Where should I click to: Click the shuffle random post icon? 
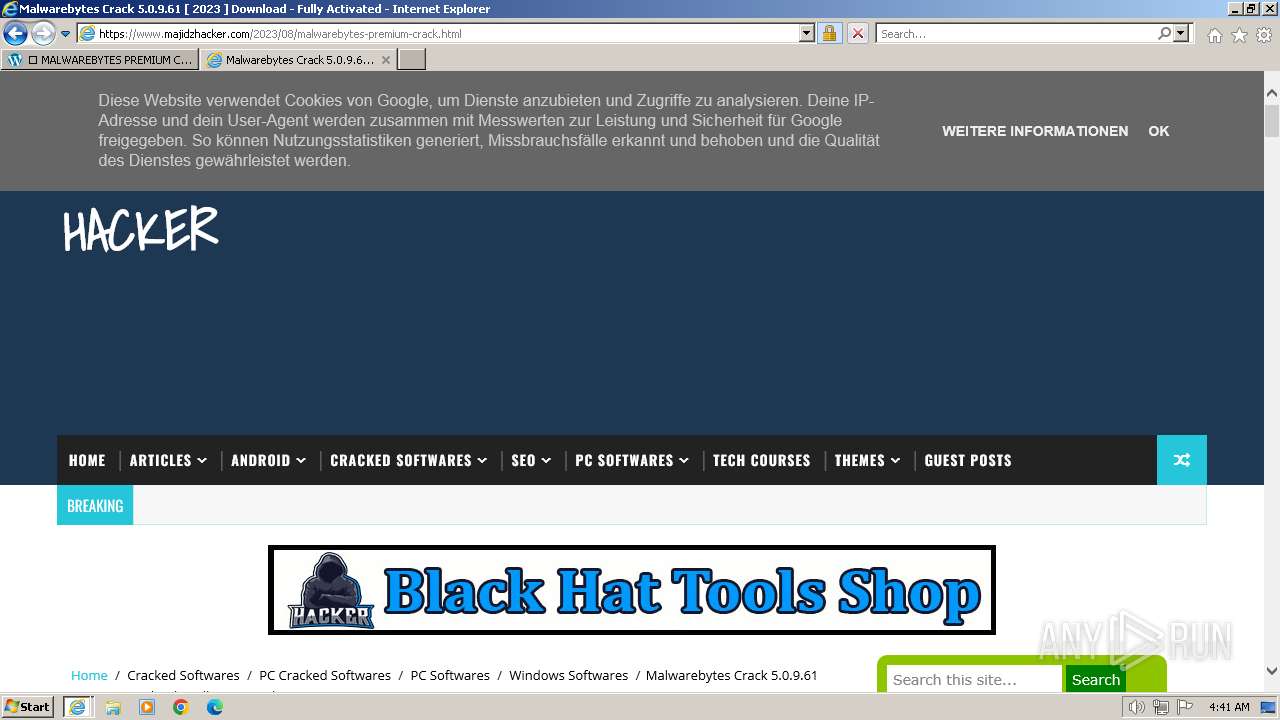click(x=1182, y=460)
